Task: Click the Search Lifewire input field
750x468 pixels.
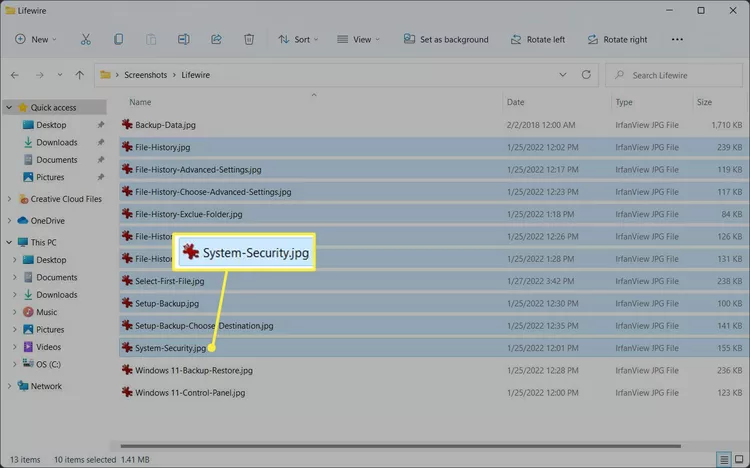Action: click(680, 75)
